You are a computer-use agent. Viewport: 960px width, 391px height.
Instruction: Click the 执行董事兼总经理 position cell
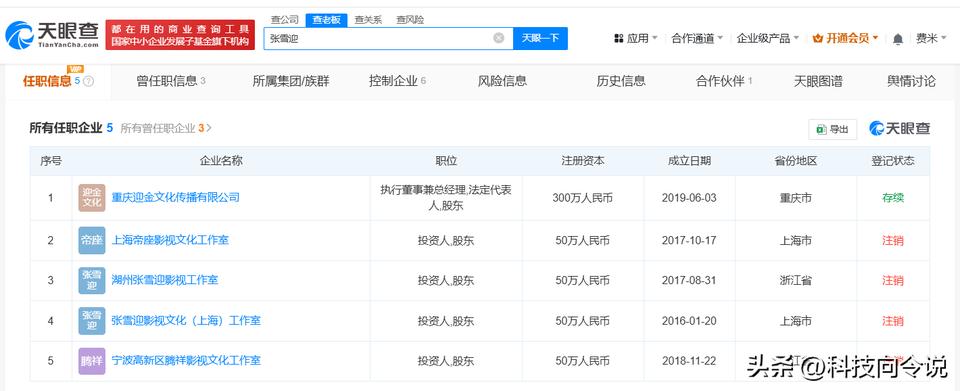point(446,198)
